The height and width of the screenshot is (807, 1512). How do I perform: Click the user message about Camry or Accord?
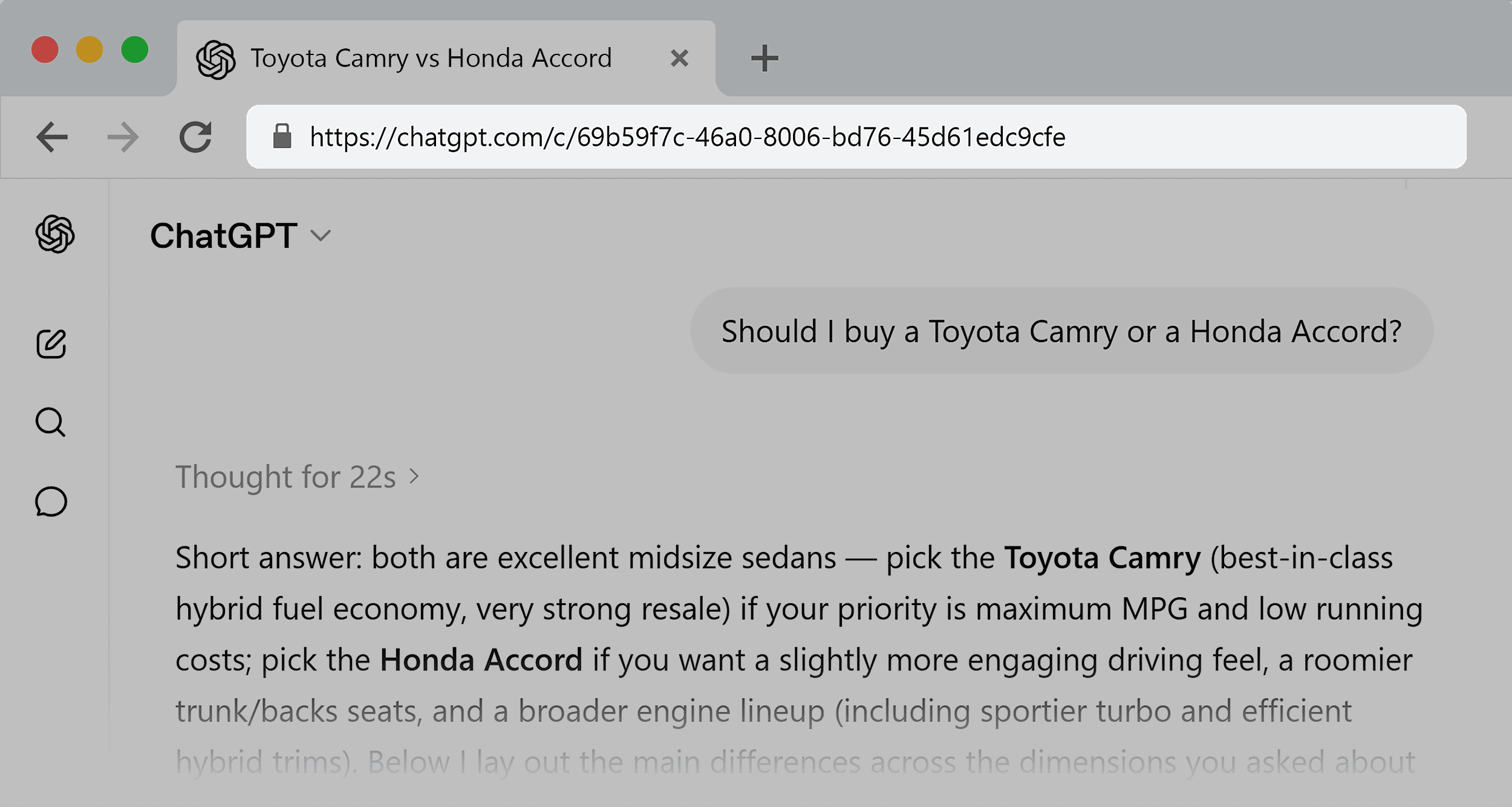(x=1061, y=331)
